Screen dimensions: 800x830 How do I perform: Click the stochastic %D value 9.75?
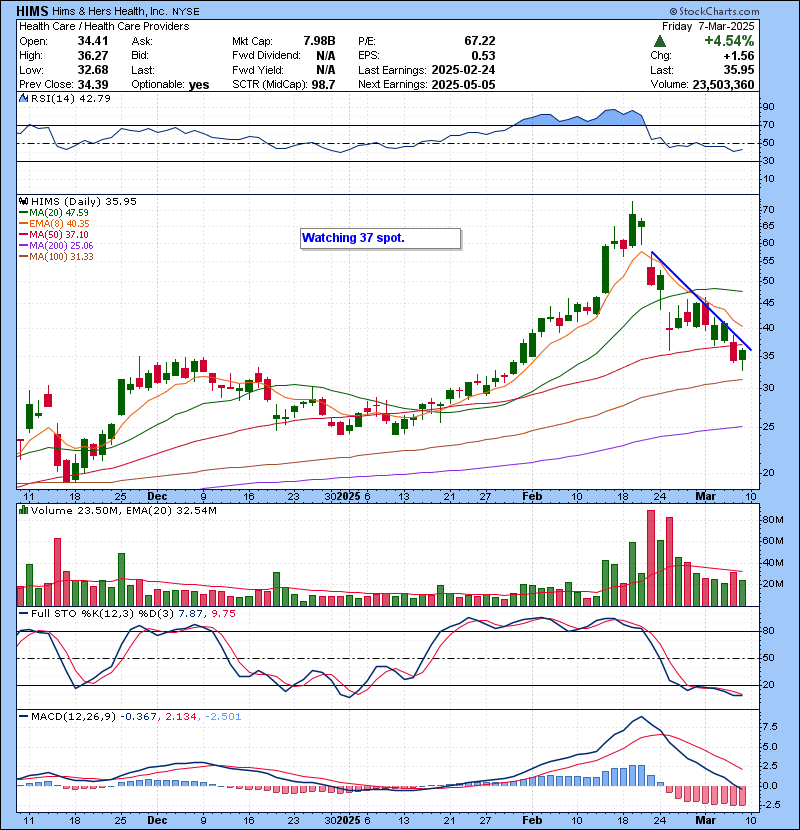coord(223,613)
